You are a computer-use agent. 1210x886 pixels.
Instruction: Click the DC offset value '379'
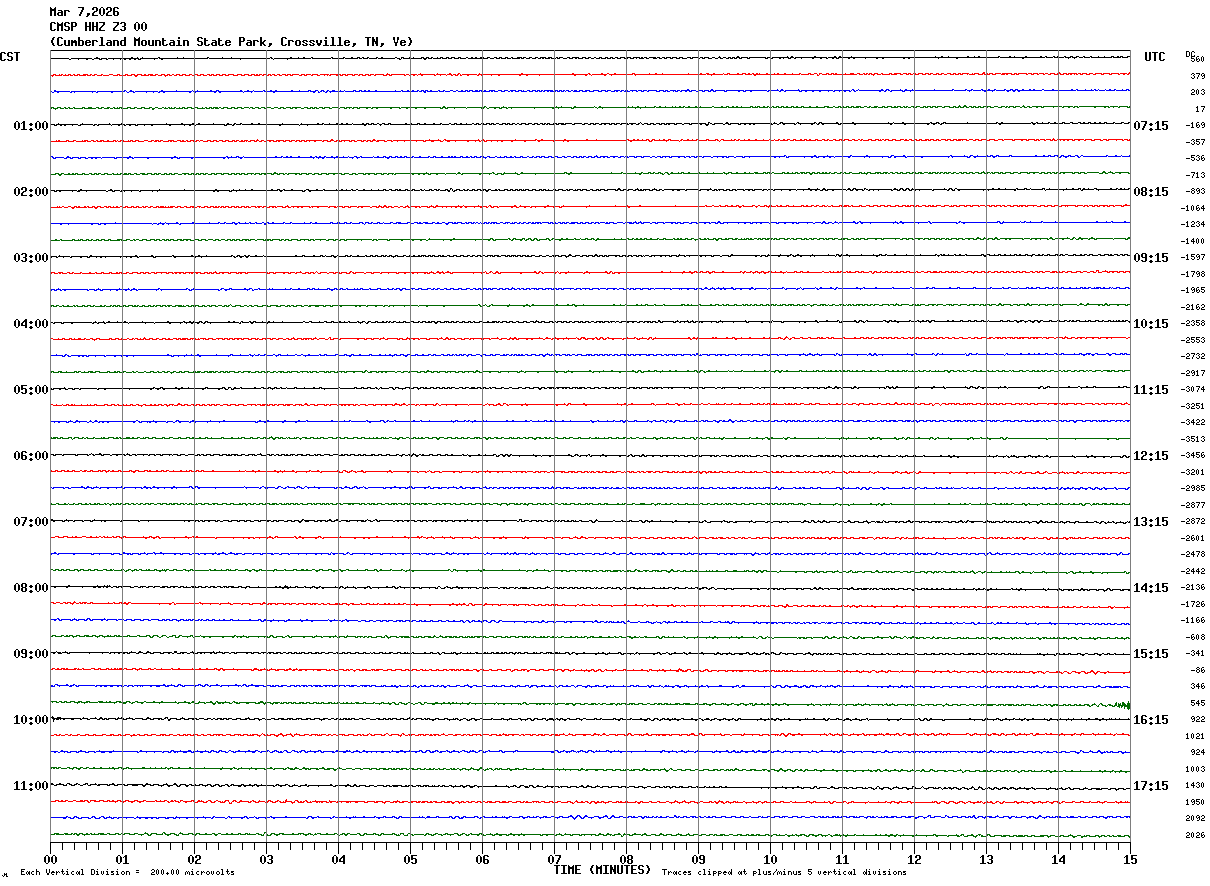1197,76
